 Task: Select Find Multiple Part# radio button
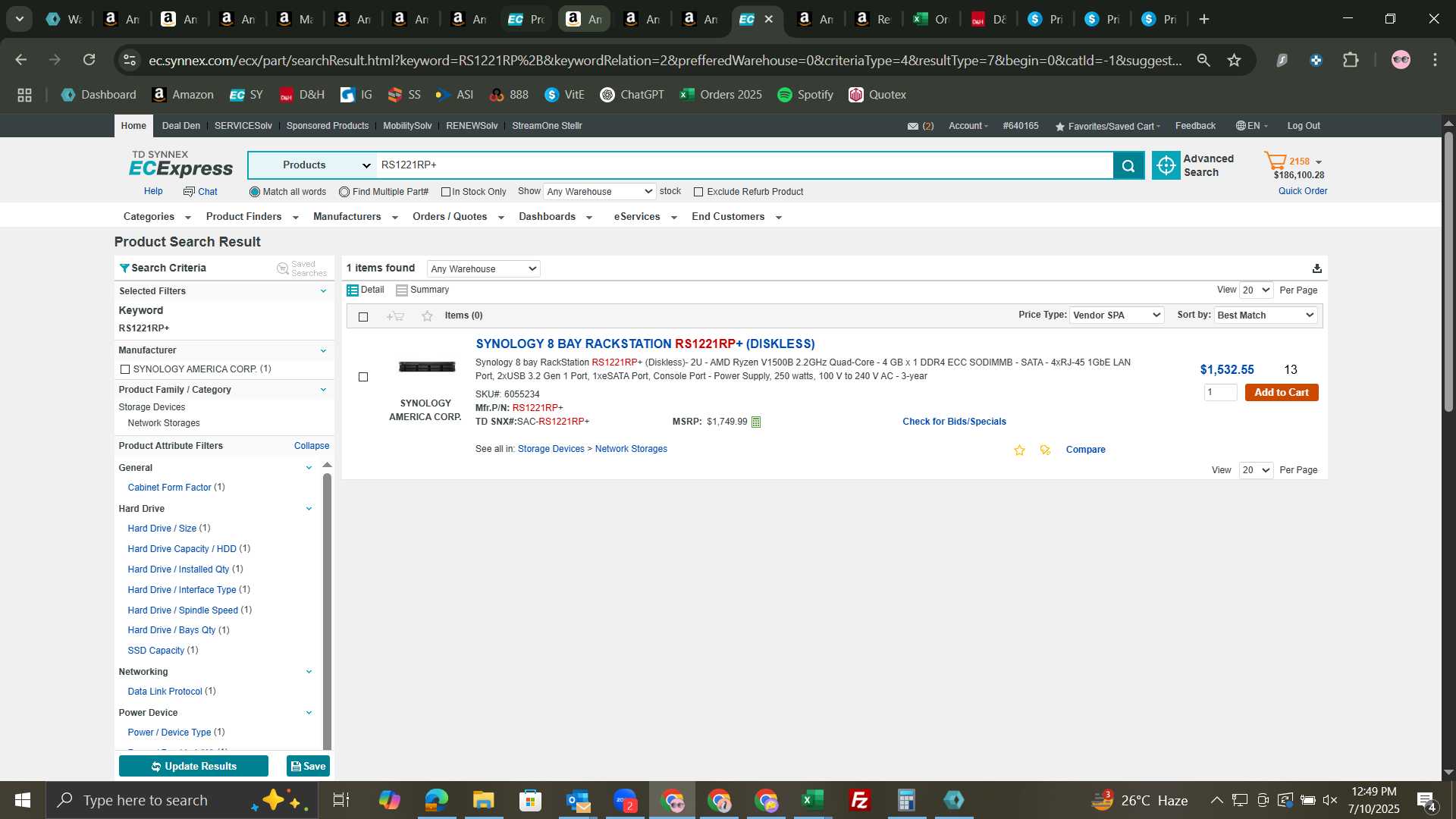(344, 192)
